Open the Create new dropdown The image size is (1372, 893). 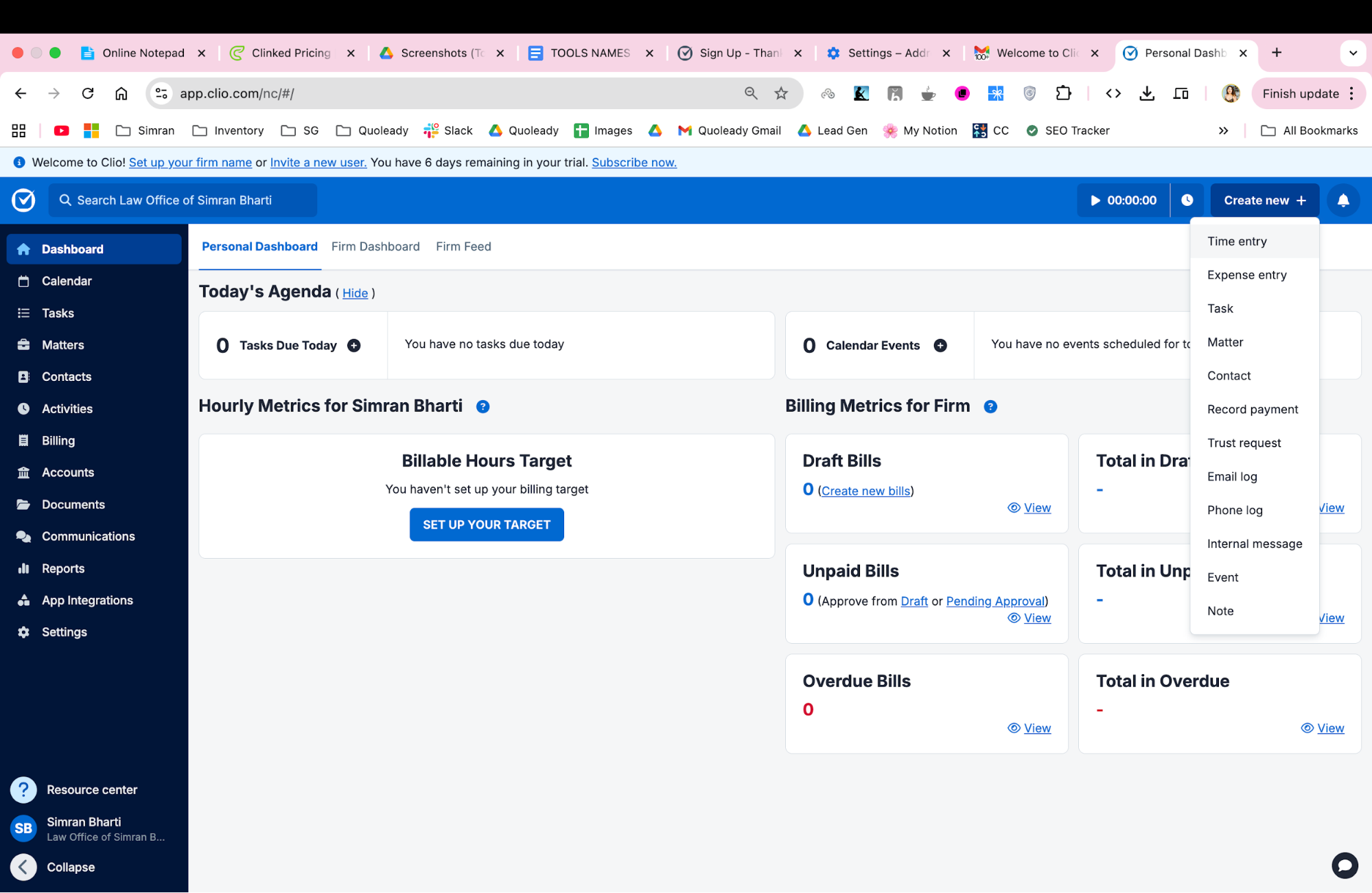(x=1264, y=200)
